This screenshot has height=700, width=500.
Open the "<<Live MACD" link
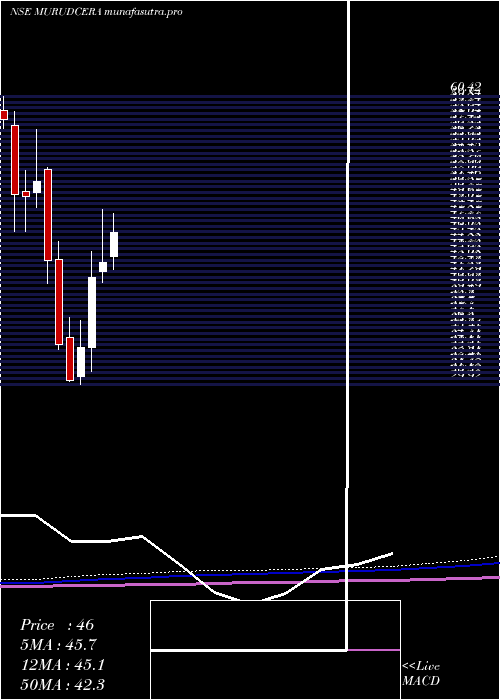(421, 673)
